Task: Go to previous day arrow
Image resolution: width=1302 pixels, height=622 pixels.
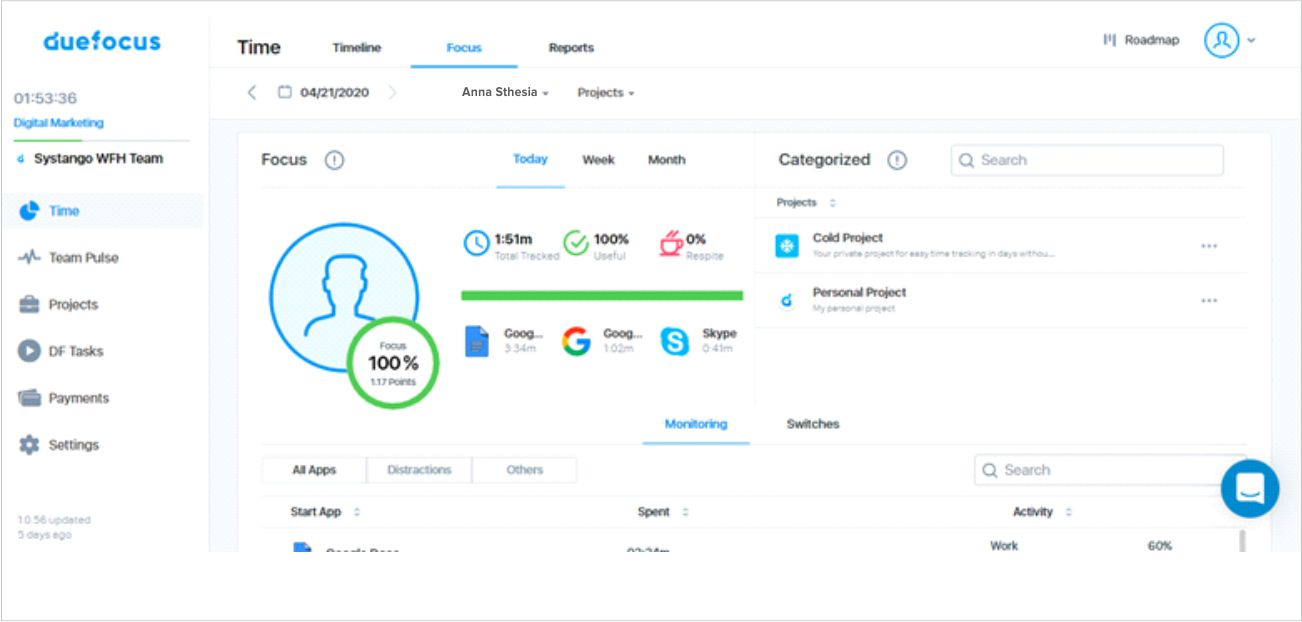Action: pos(252,92)
